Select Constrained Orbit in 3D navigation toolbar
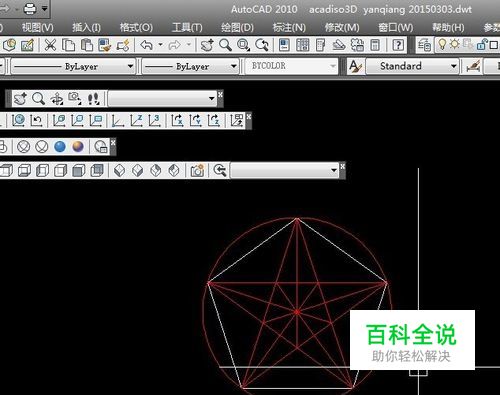Screen dimensions: 500x395 click(57, 99)
